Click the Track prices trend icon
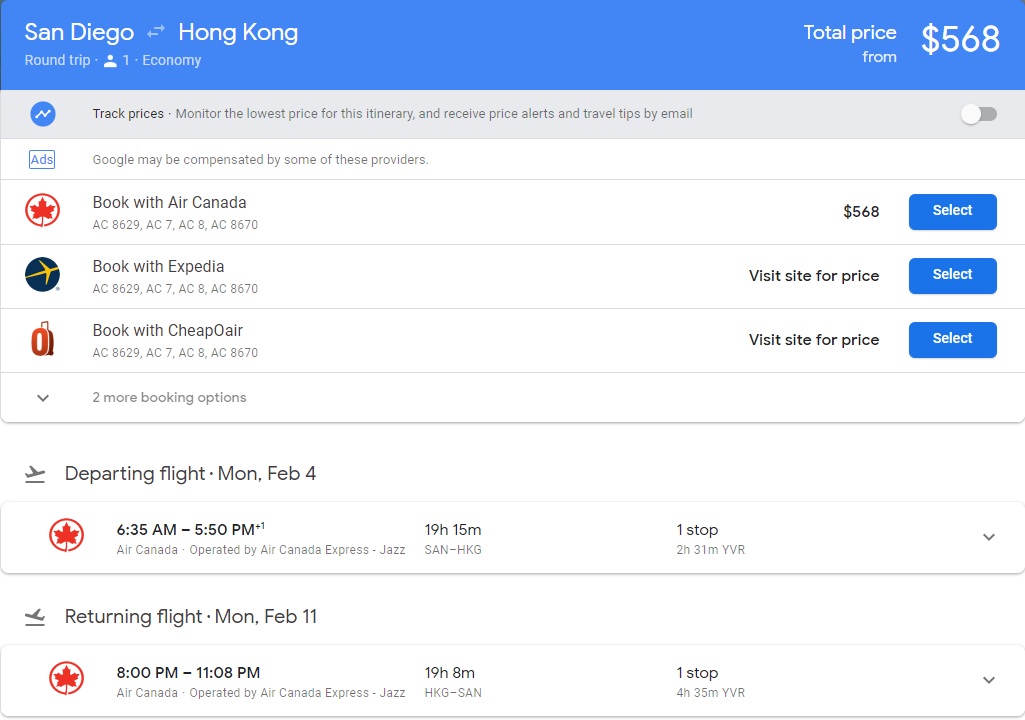The image size is (1025, 720). pyautogui.click(x=43, y=114)
